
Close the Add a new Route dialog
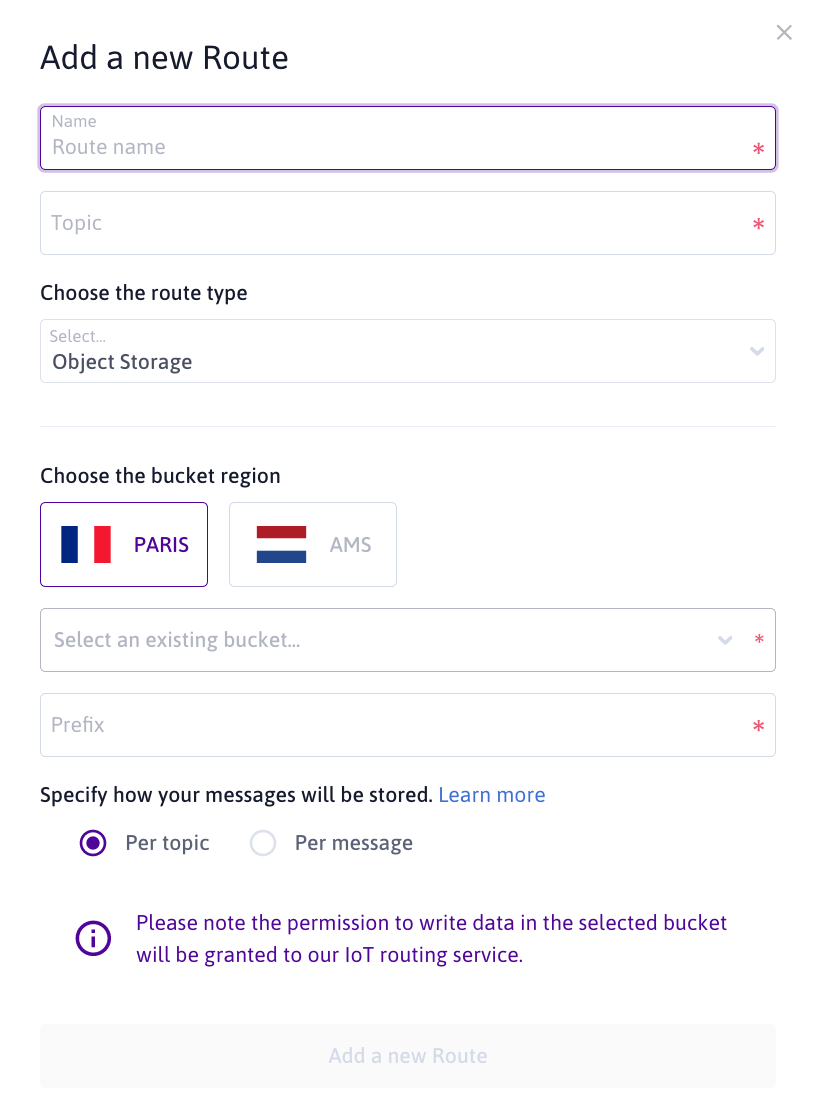tap(784, 33)
